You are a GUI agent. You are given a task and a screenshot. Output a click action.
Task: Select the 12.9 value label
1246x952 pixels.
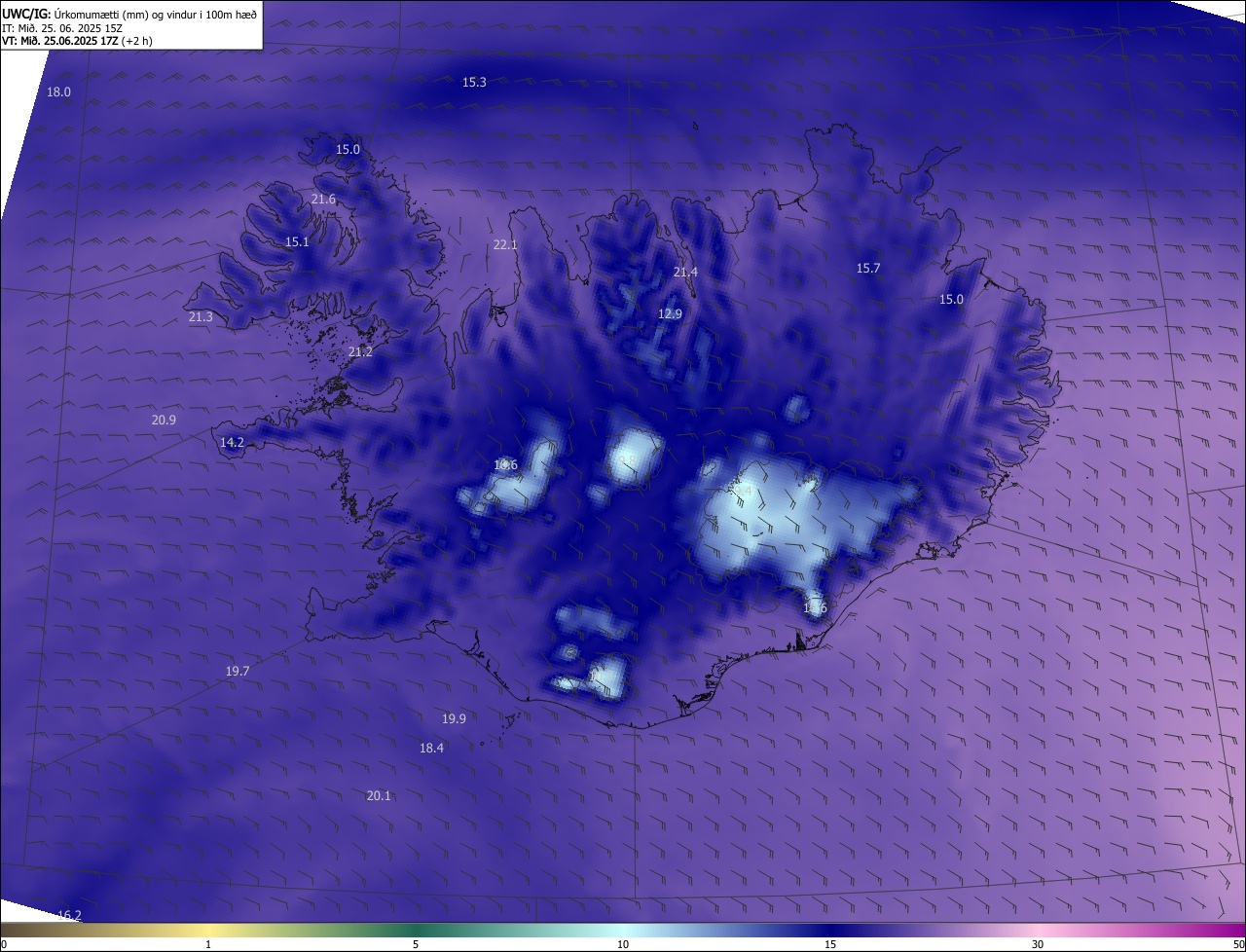[670, 313]
